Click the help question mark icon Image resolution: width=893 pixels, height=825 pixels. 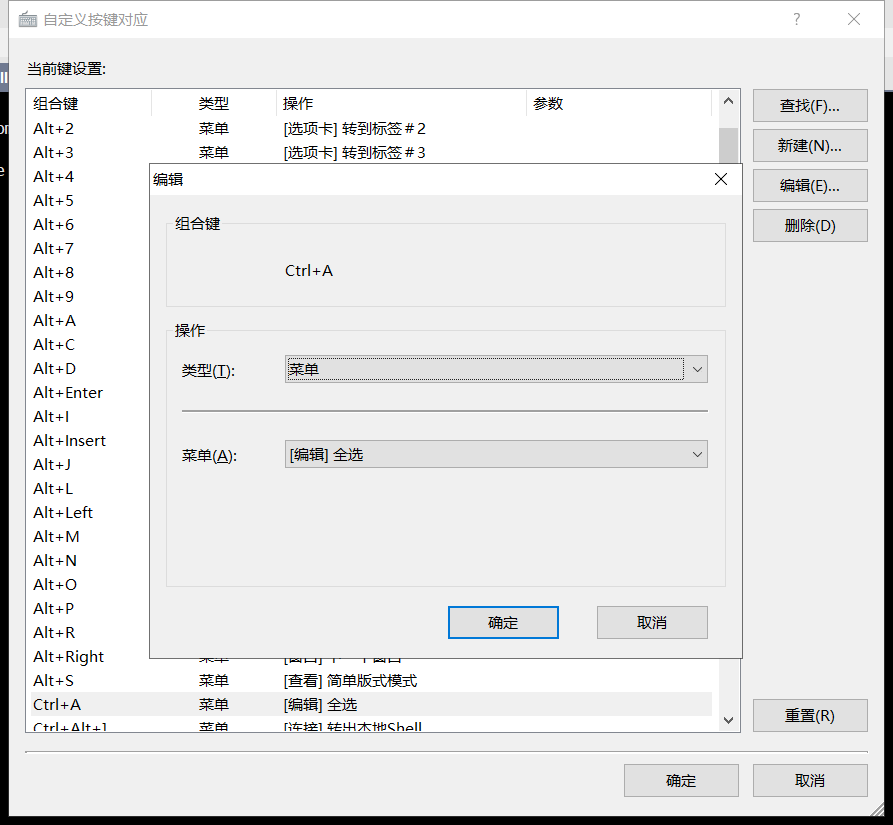796,19
